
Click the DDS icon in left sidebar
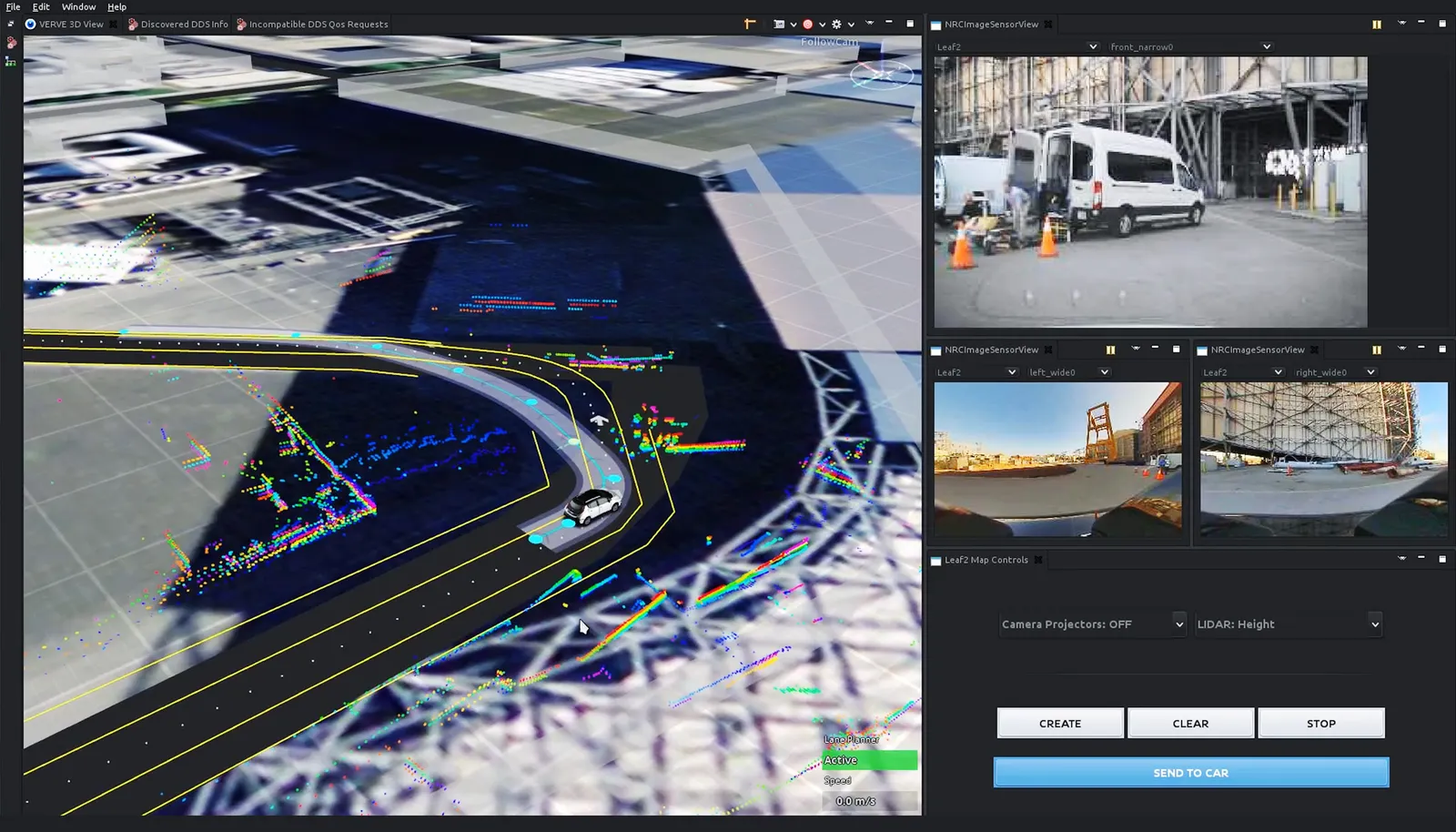tap(11, 43)
